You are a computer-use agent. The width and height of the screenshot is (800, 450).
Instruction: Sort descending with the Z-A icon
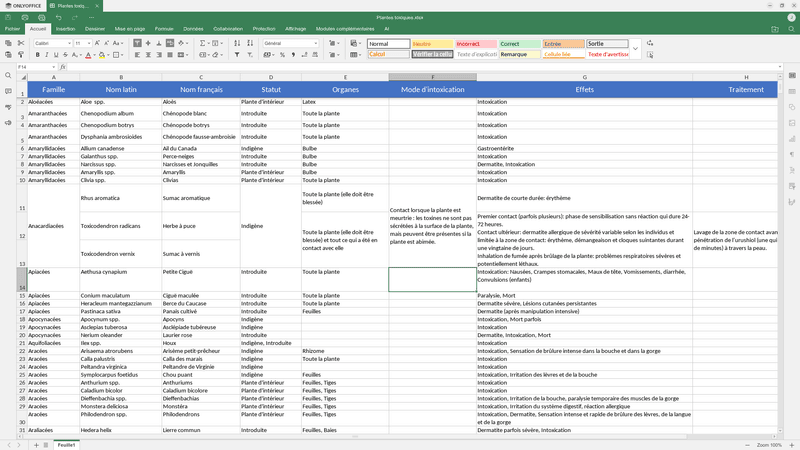pos(249,43)
